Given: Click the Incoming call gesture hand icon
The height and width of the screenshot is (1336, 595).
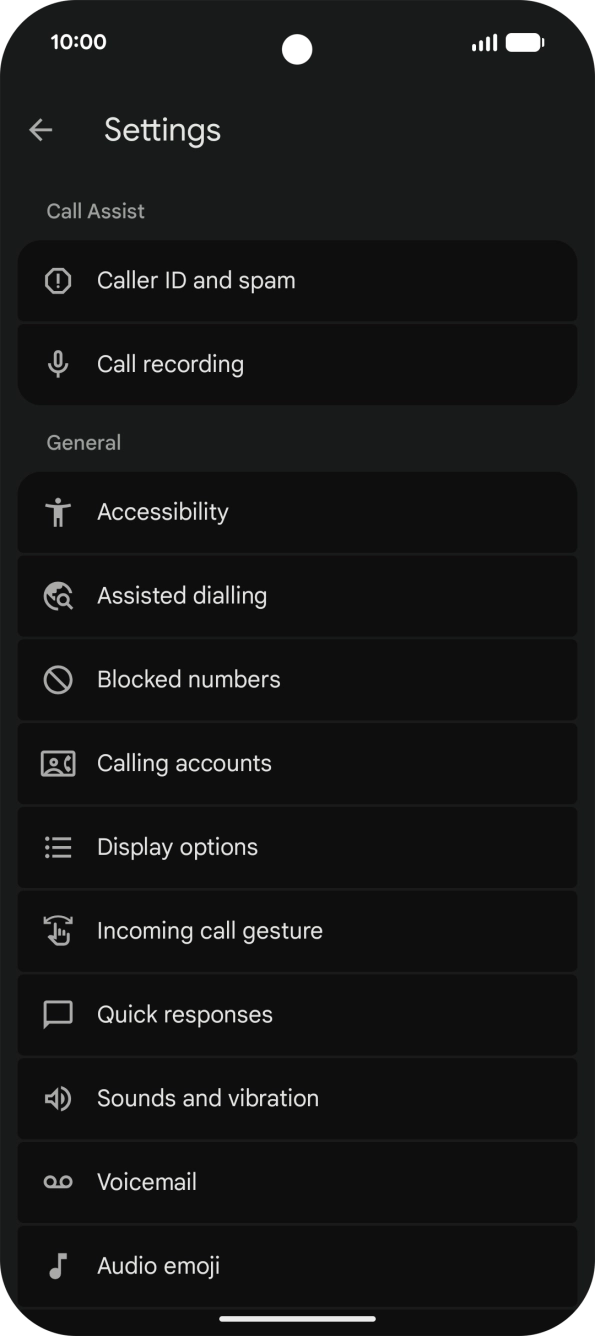Looking at the screenshot, I should point(58,931).
